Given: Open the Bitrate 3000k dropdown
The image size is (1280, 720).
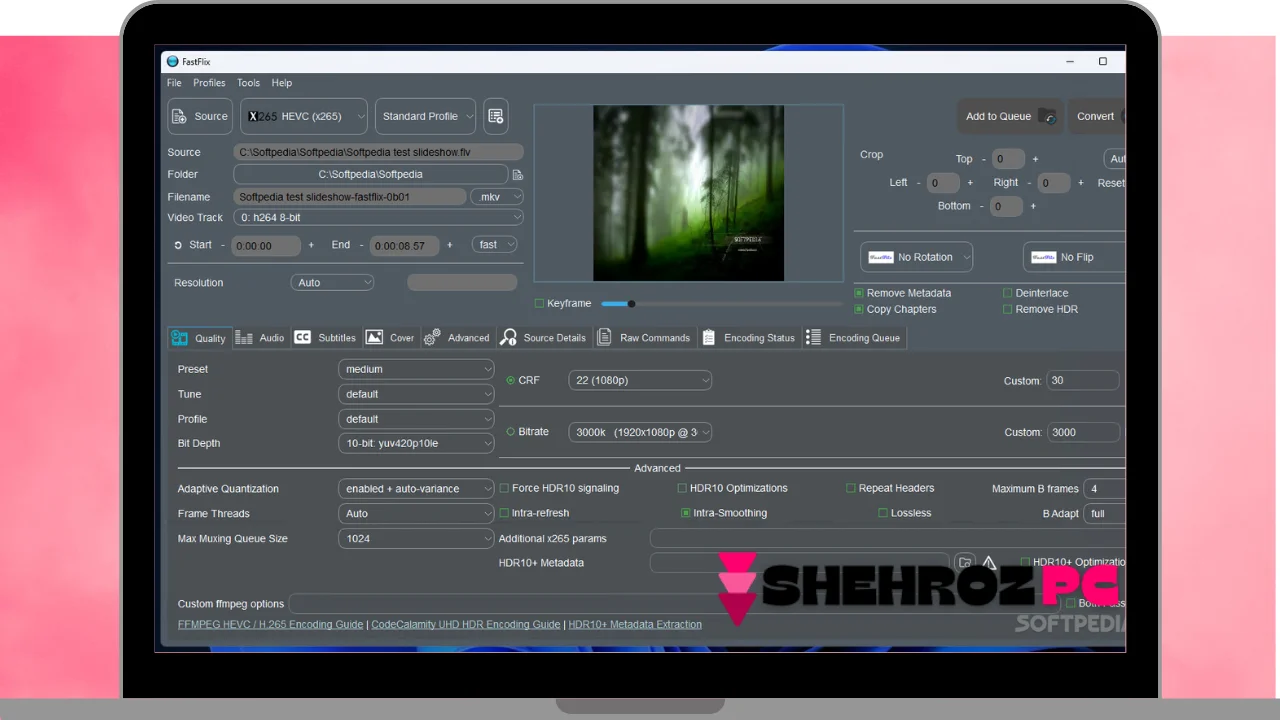Looking at the screenshot, I should pos(640,432).
